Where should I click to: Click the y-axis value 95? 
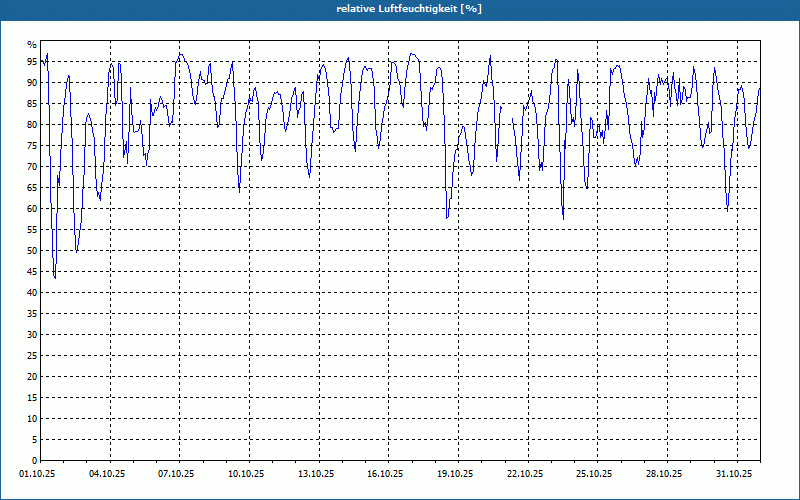32,62
